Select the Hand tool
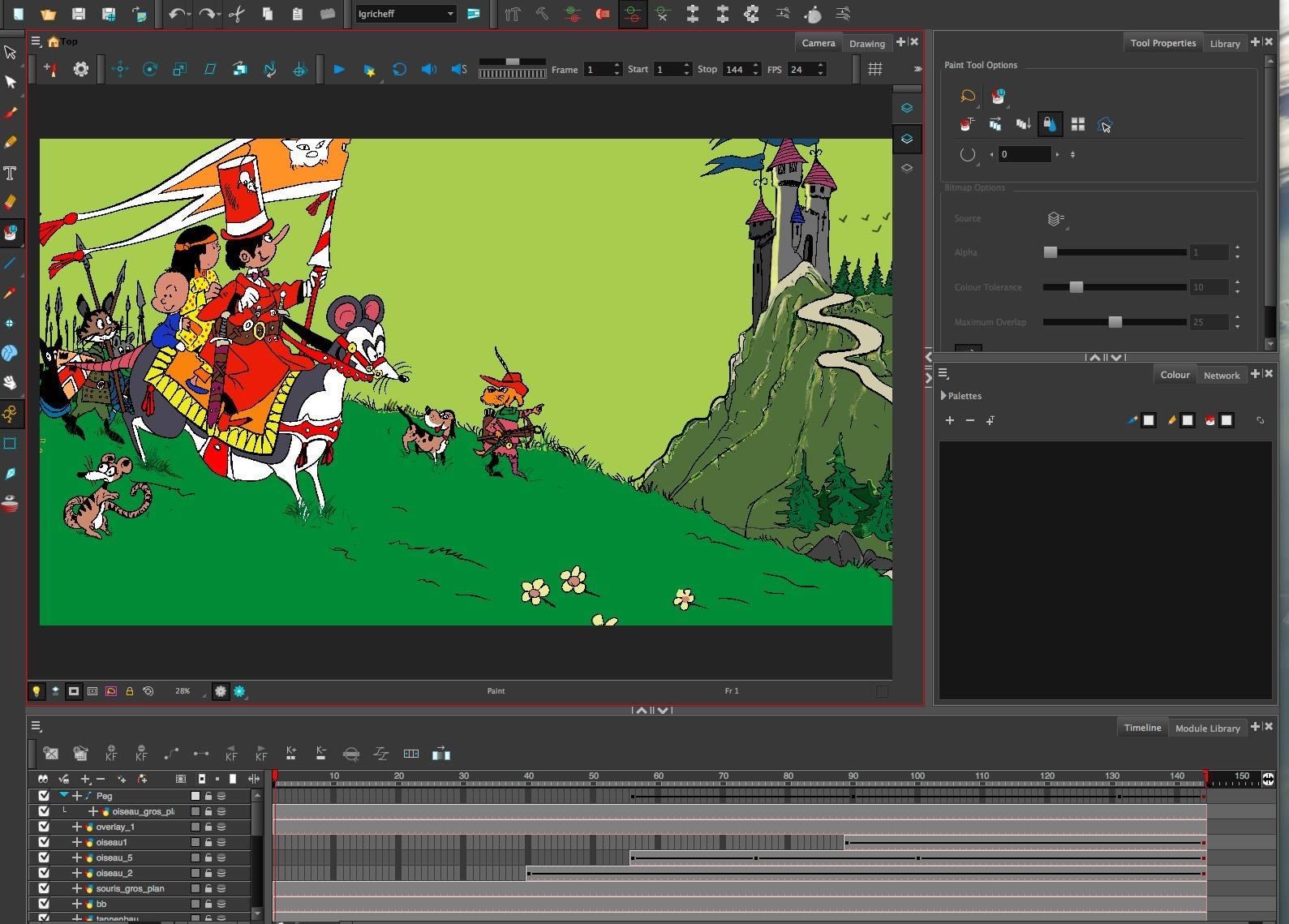This screenshot has width=1289, height=924. pyautogui.click(x=11, y=383)
